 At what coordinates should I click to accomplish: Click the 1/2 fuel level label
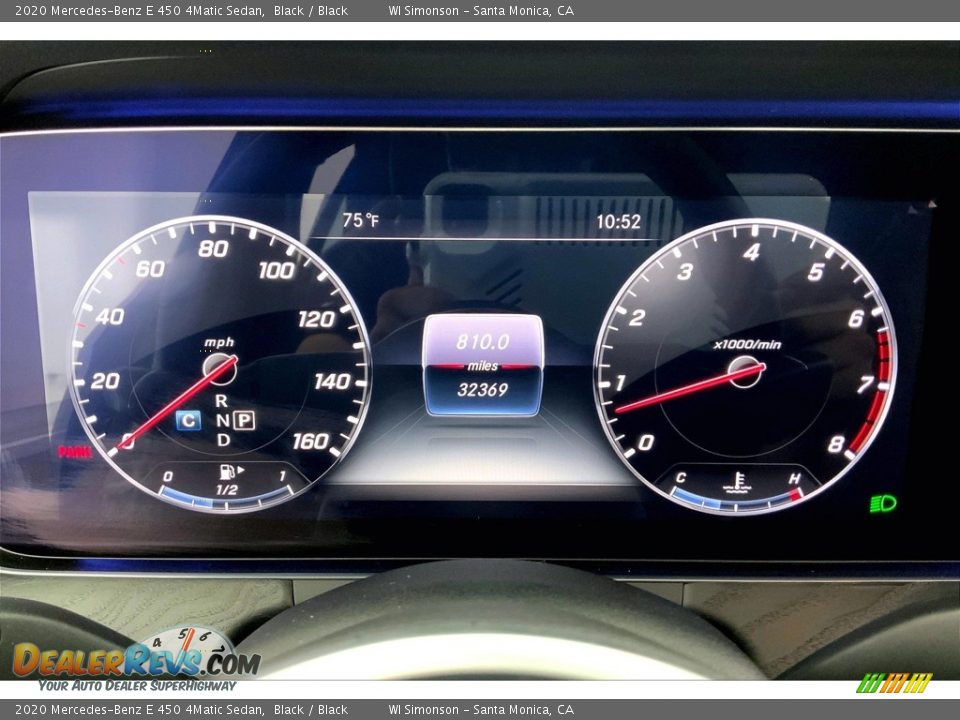point(227,490)
